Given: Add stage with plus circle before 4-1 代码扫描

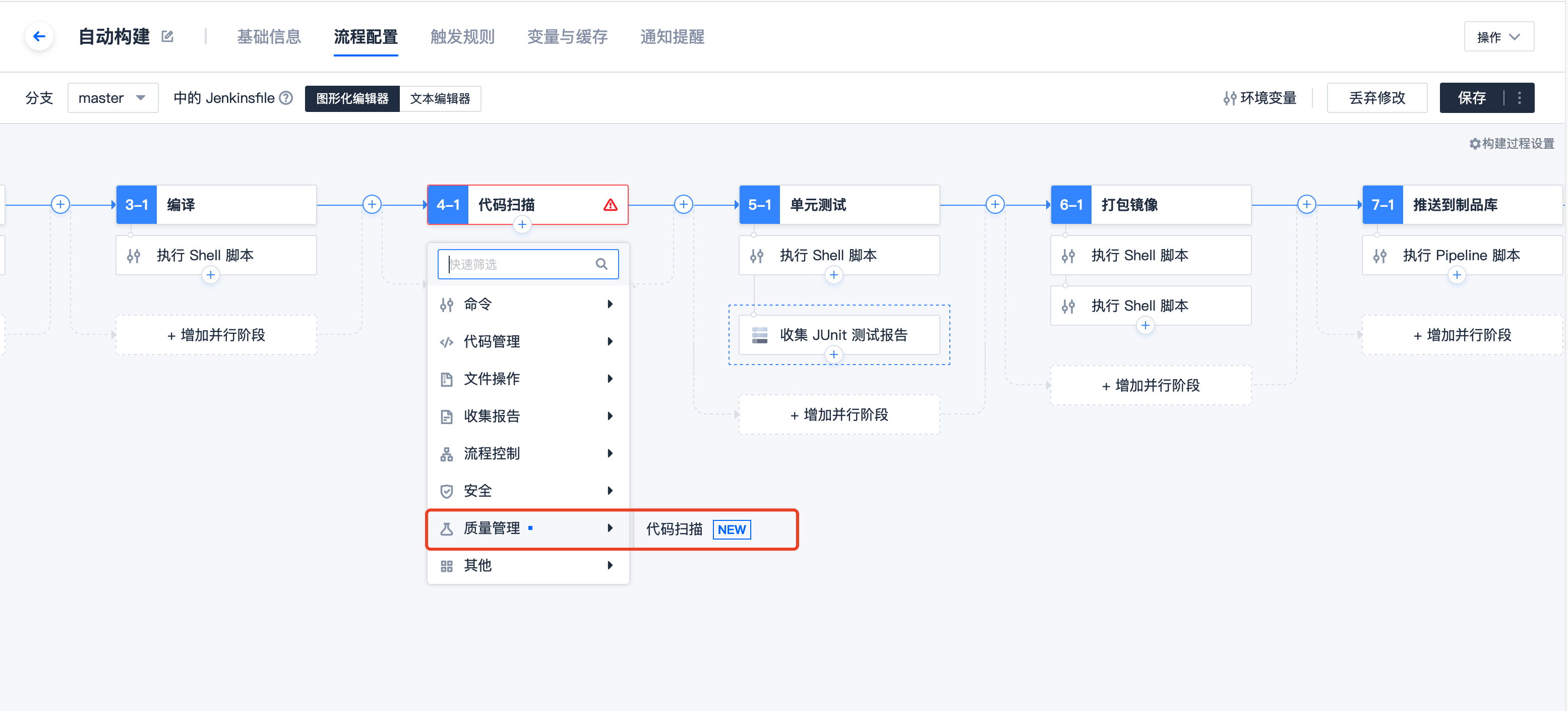Looking at the screenshot, I should 372,205.
